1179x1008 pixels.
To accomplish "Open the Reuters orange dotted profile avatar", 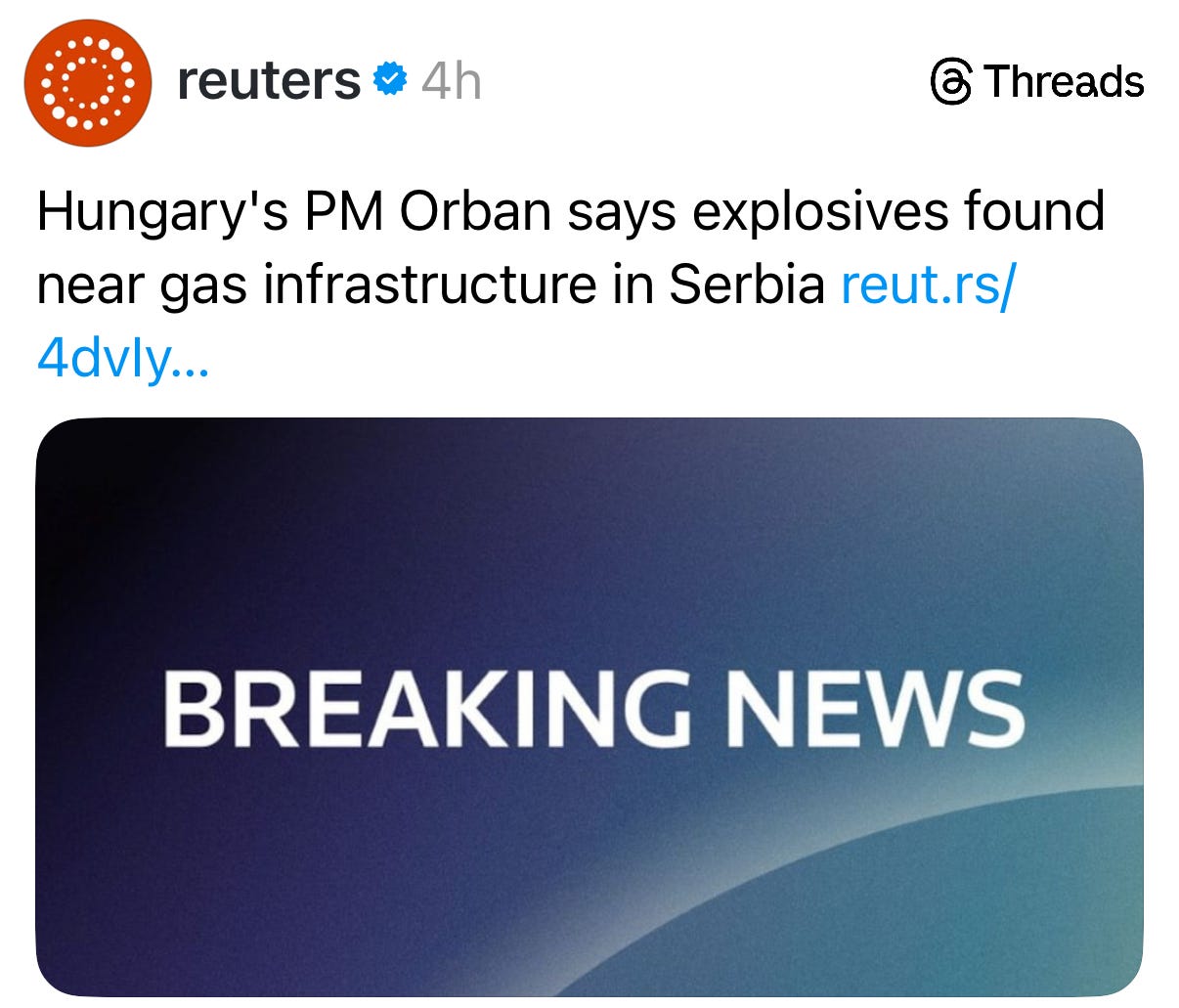I will (x=87, y=82).
